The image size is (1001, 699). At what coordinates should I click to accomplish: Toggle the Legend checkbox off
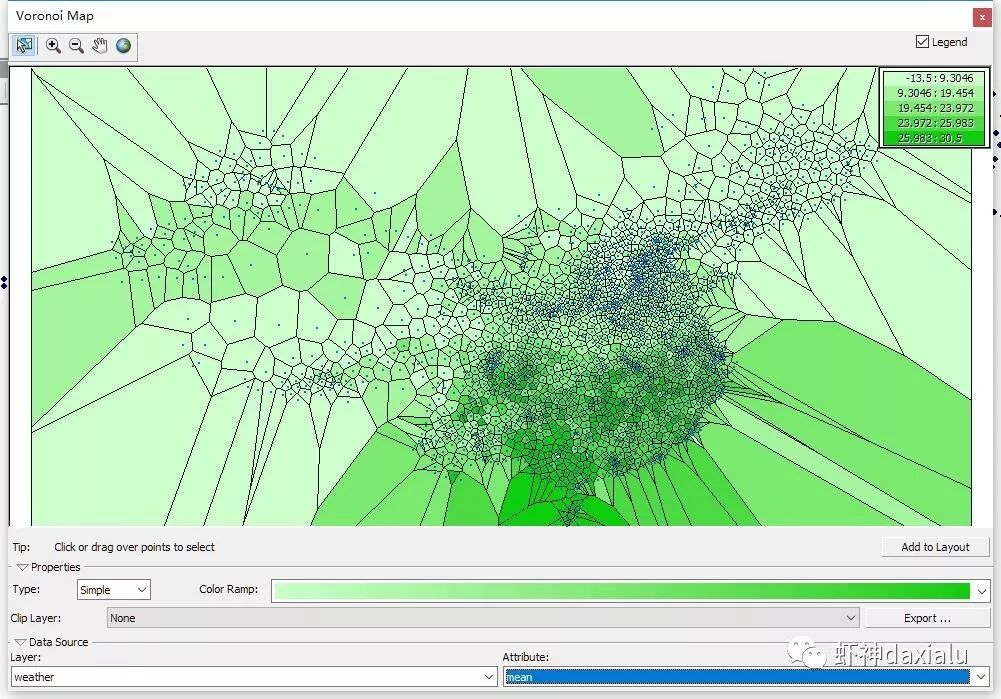point(922,41)
